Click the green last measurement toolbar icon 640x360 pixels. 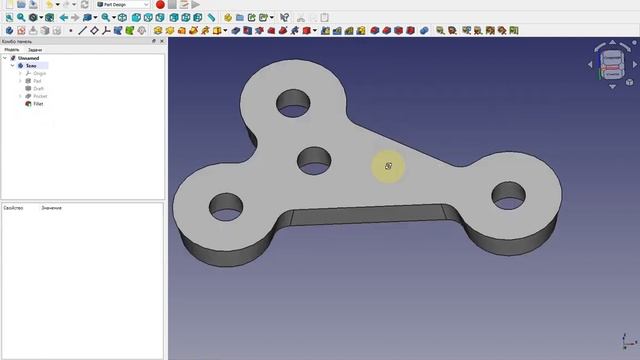coord(514,31)
